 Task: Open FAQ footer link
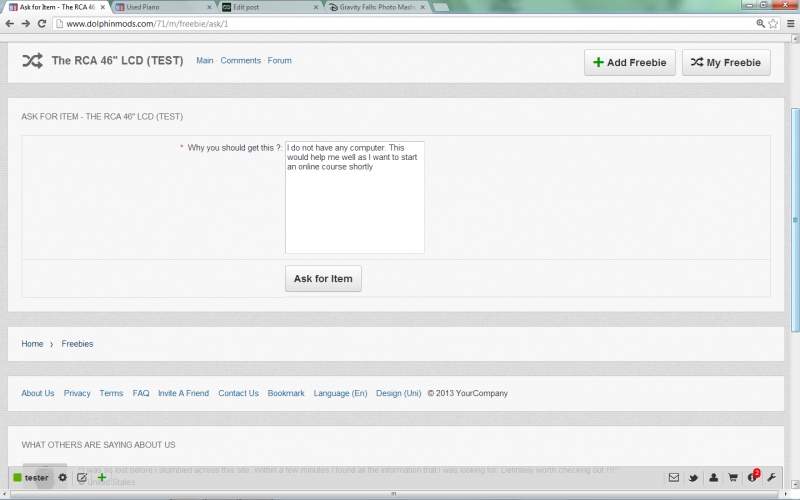[141, 393]
